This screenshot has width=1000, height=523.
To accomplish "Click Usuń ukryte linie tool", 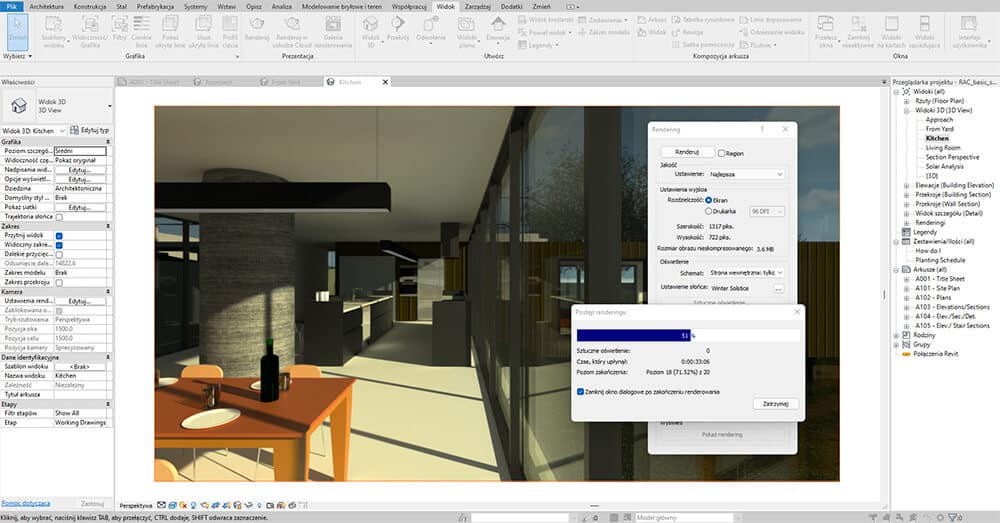I will click(x=203, y=31).
